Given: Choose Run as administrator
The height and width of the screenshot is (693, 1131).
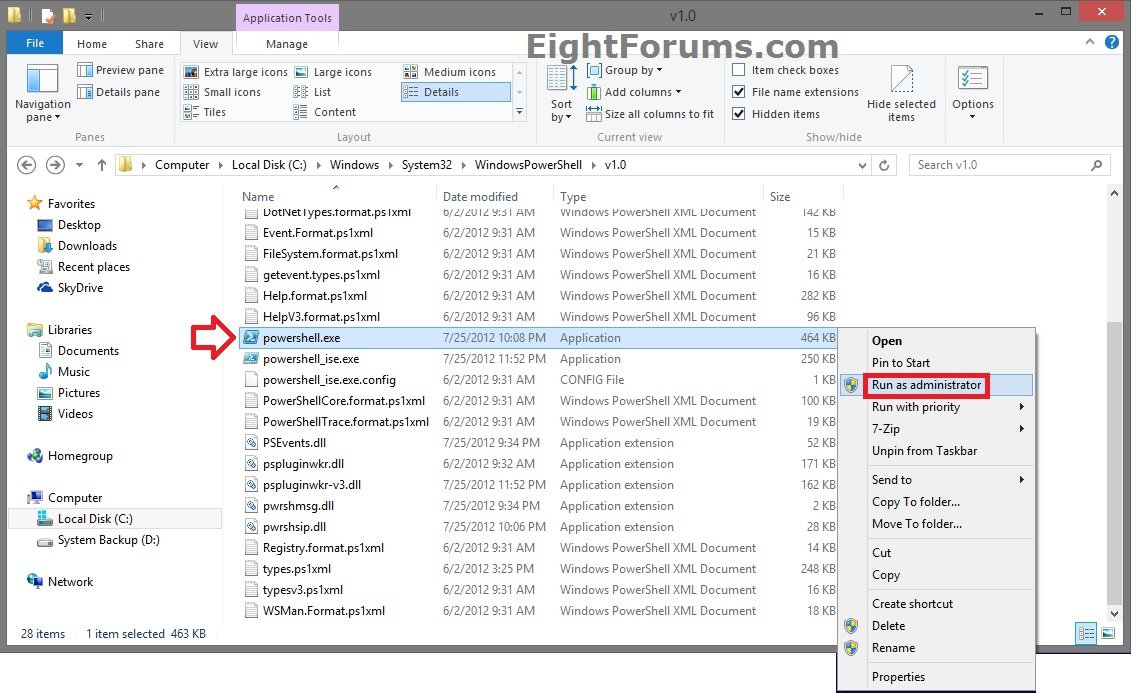Looking at the screenshot, I should click(936, 385).
